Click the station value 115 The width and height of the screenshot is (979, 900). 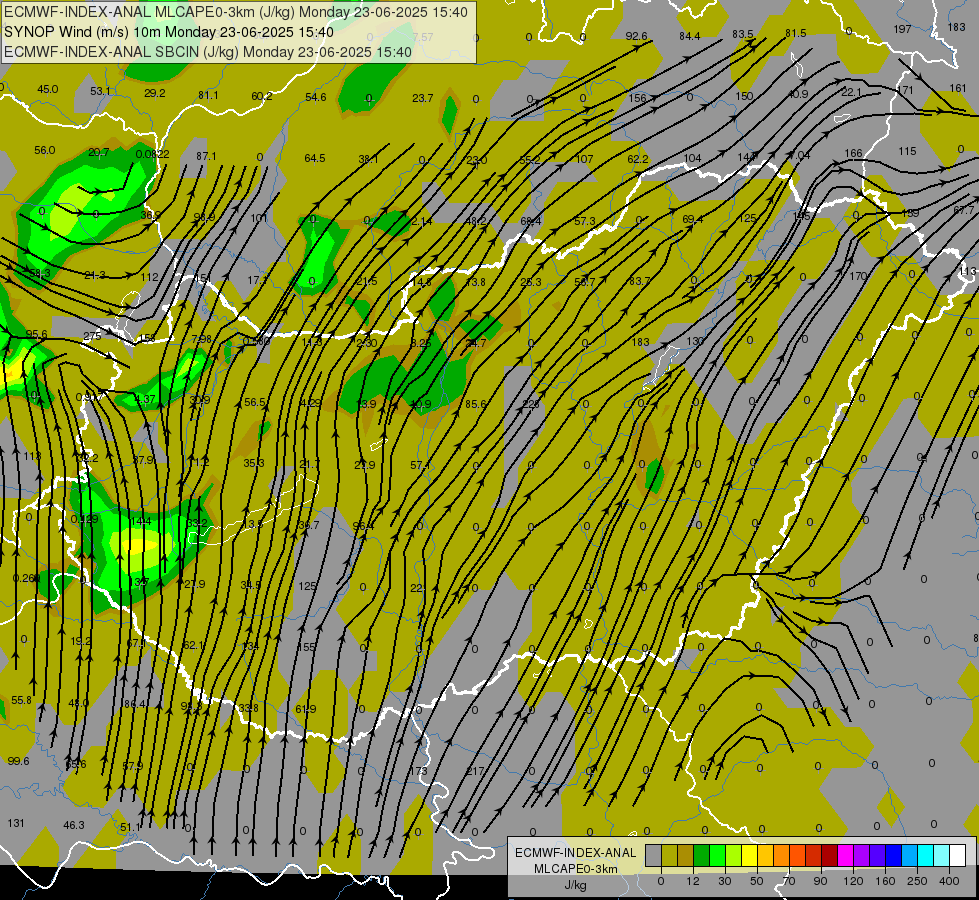(x=907, y=151)
